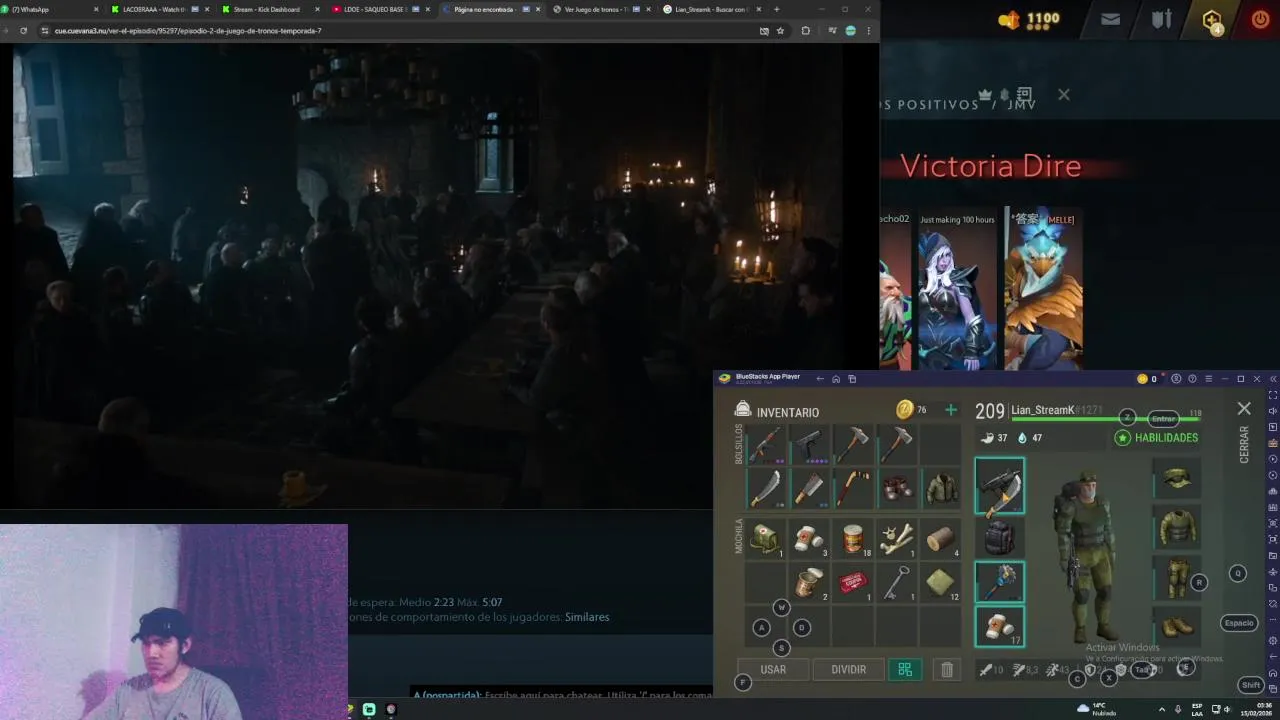
Task: Click the Dota Plus hexagon badge
Action: click(1212, 20)
